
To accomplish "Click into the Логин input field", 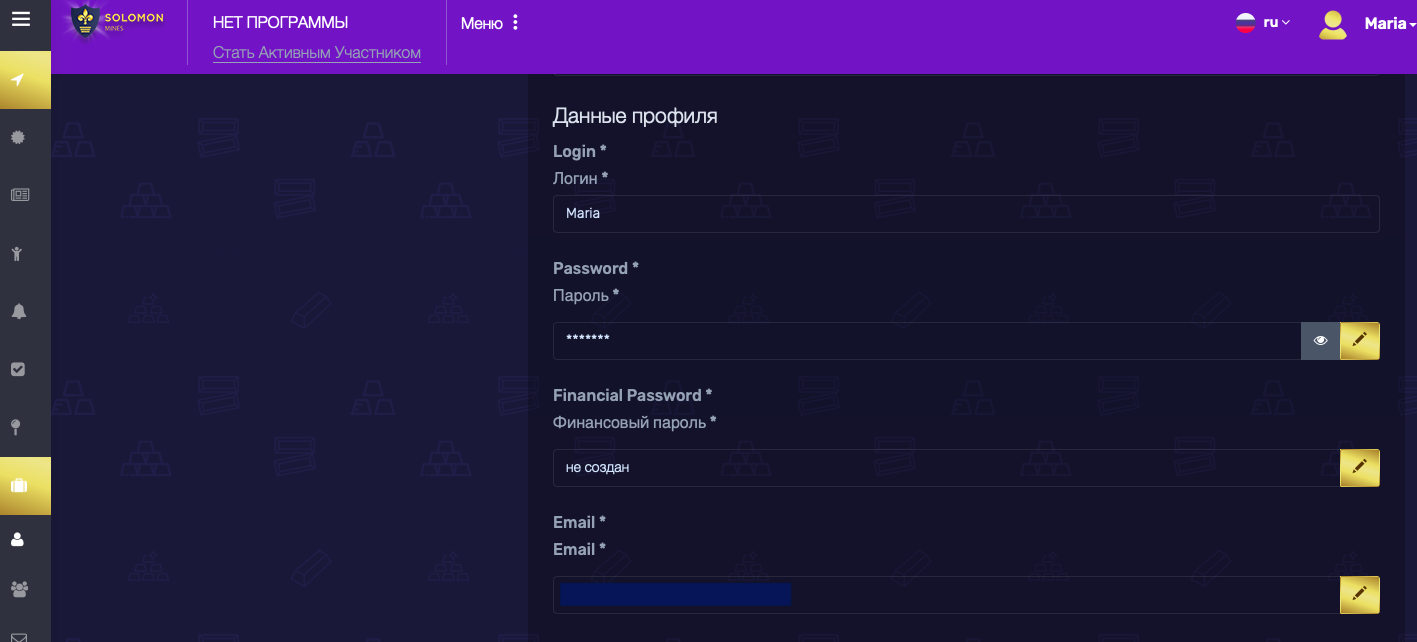I will (965, 214).
